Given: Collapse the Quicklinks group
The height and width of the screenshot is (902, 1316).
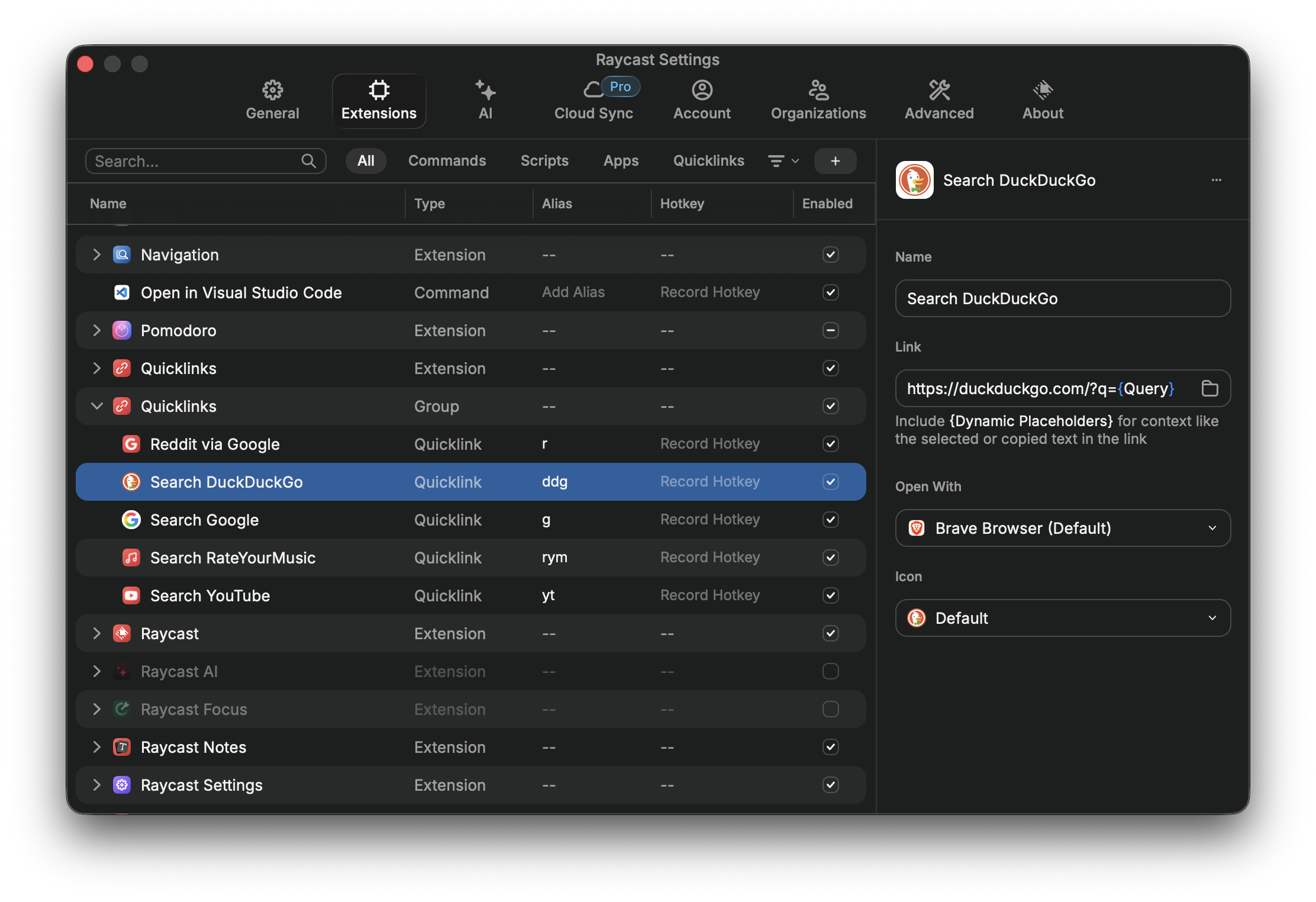Looking at the screenshot, I should (x=96, y=406).
